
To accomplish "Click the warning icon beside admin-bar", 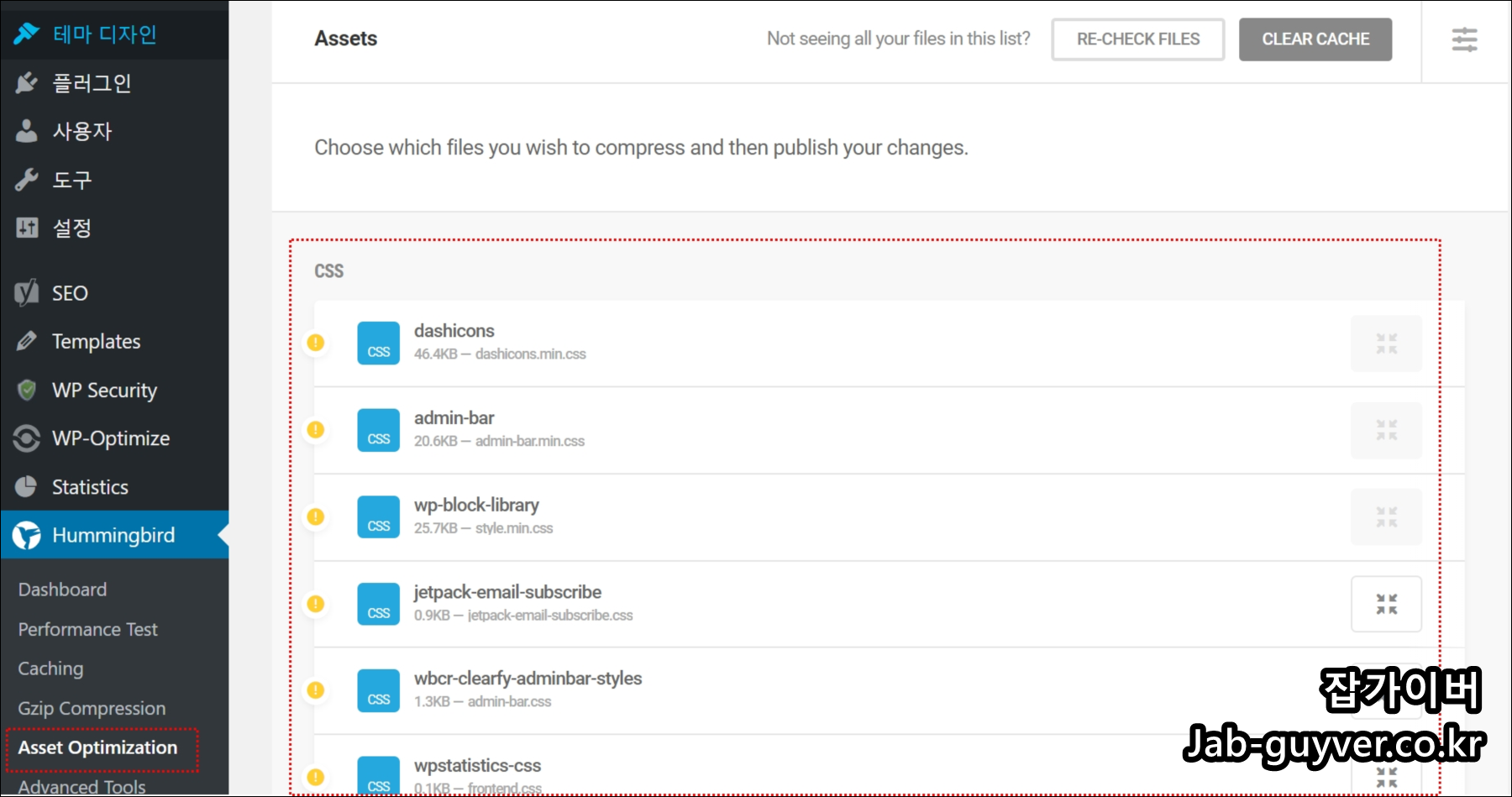I will (316, 430).
